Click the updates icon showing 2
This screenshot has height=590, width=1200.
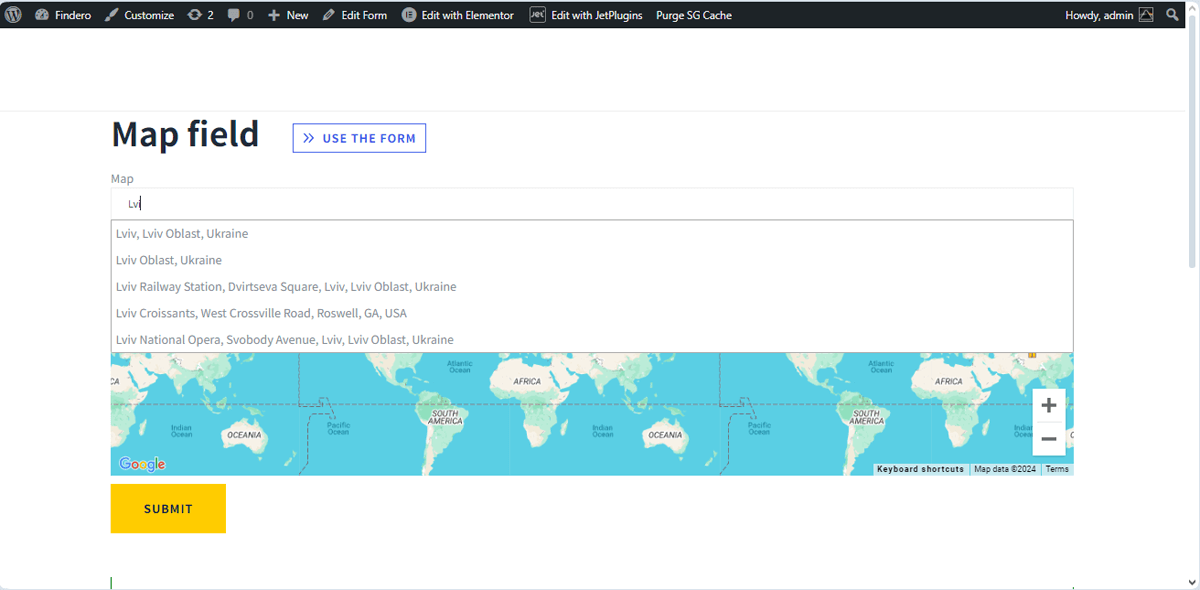point(200,15)
